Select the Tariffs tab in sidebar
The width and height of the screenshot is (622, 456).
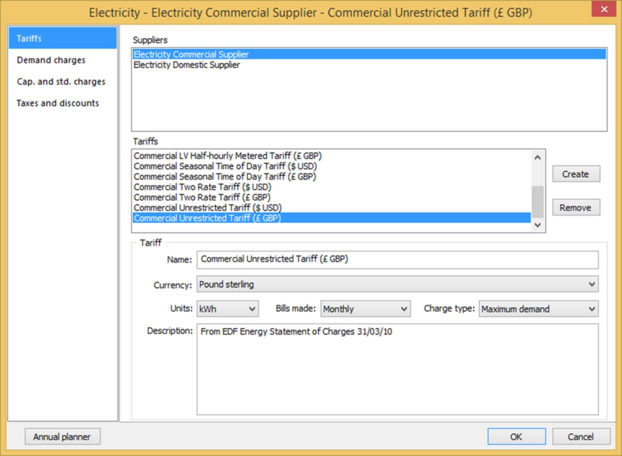pos(62,39)
